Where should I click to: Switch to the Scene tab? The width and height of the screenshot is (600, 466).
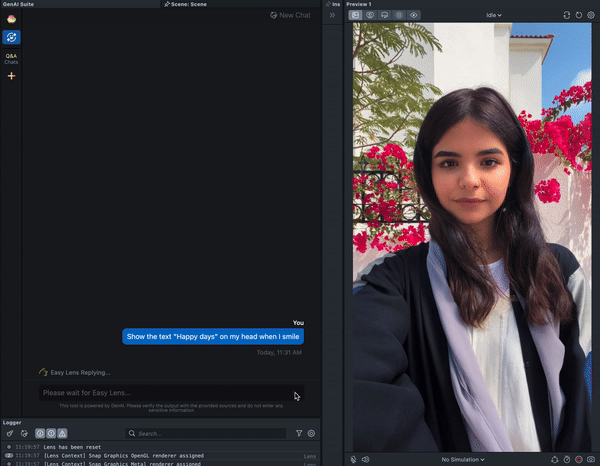(x=190, y=4)
